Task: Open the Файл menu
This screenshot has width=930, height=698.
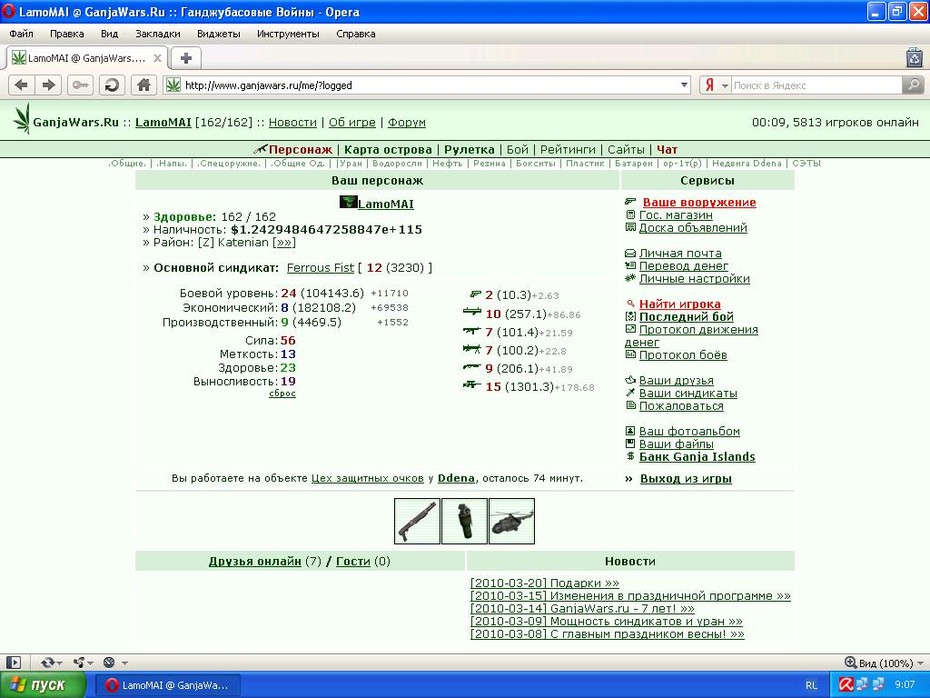Action: click(x=21, y=34)
